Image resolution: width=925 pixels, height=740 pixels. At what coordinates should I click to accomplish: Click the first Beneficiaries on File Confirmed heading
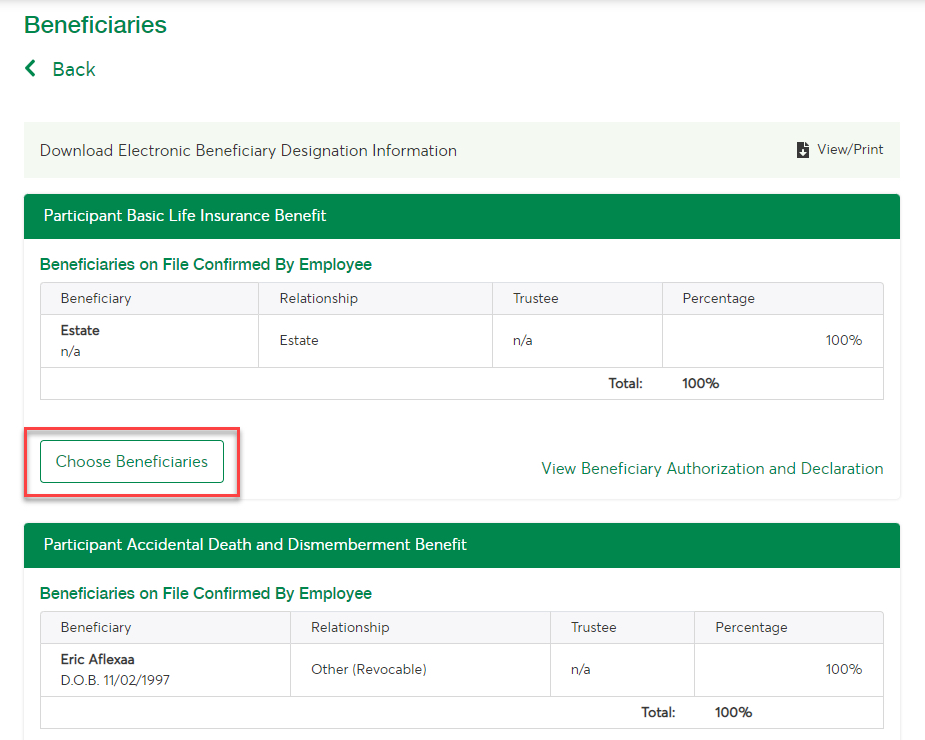pos(205,264)
